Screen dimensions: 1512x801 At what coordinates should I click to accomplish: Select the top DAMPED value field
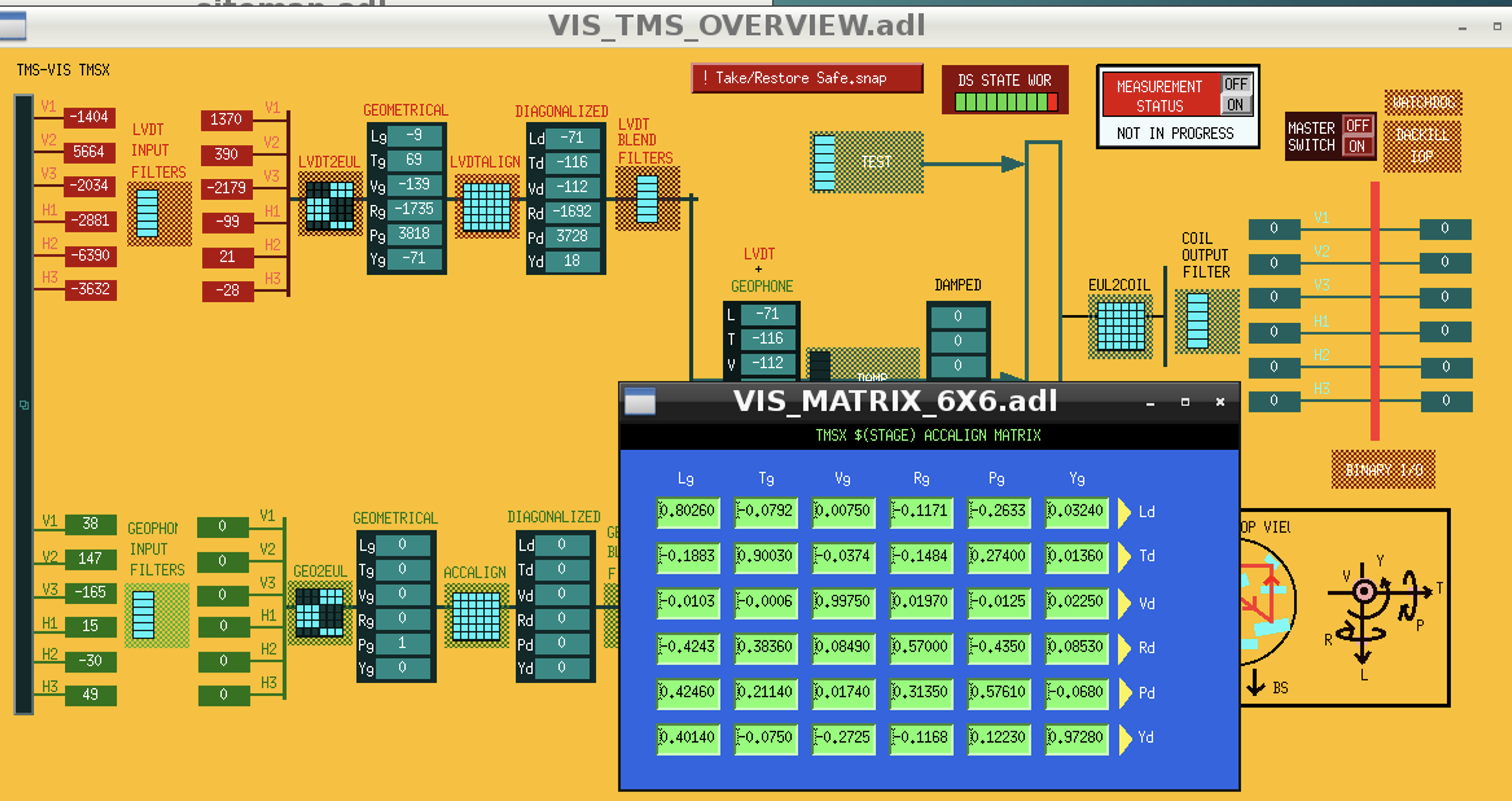pyautogui.click(x=958, y=316)
